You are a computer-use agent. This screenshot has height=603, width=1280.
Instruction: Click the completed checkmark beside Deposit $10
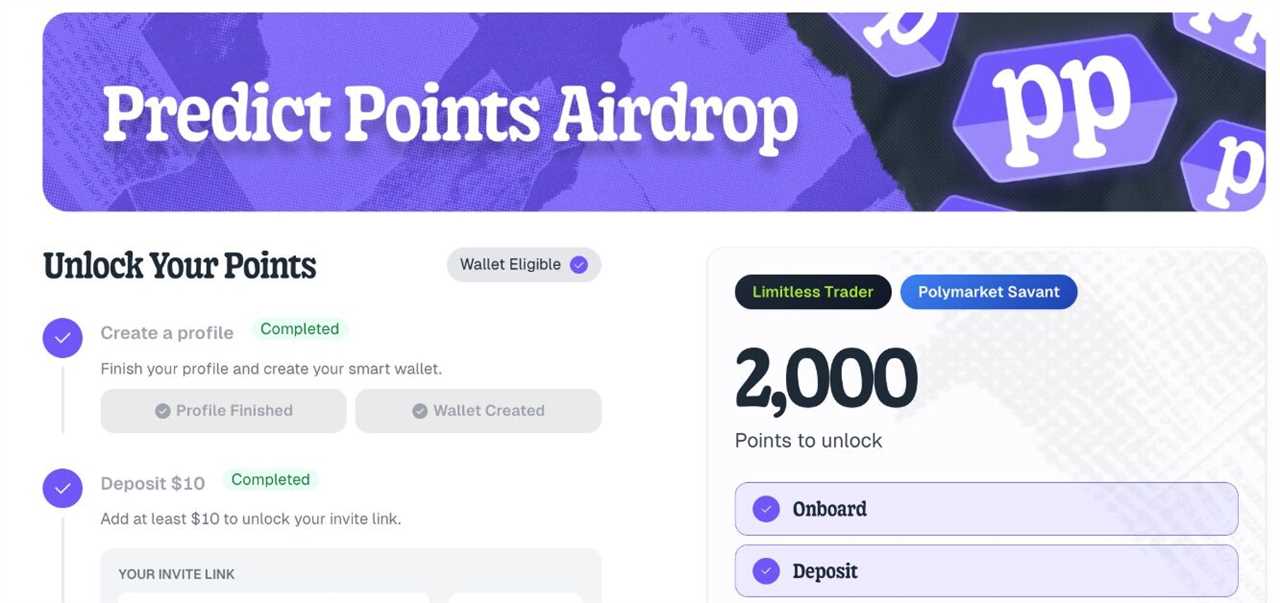click(x=62, y=488)
